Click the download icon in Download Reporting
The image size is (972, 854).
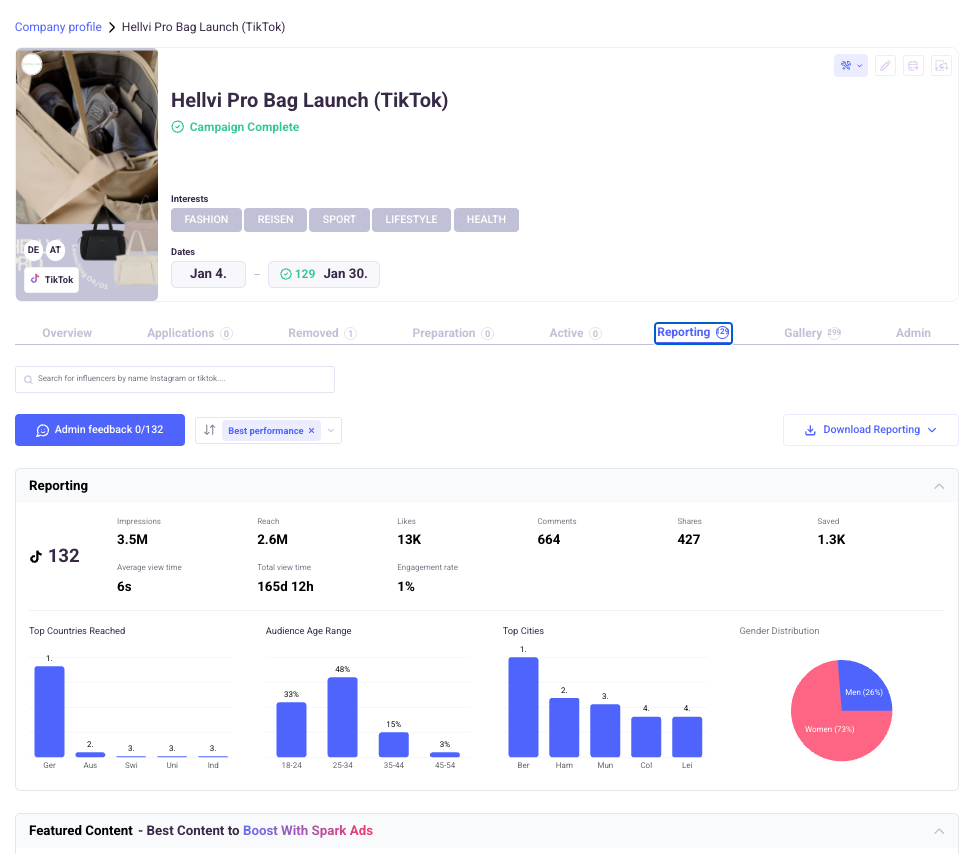(x=810, y=430)
